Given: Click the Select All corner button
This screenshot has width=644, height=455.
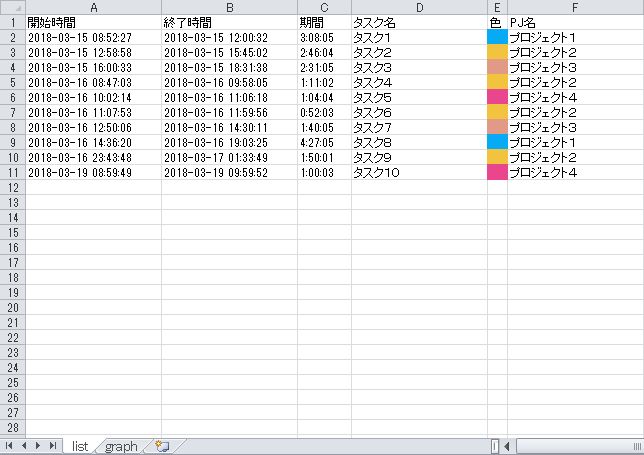Looking at the screenshot, I should 13,7.
